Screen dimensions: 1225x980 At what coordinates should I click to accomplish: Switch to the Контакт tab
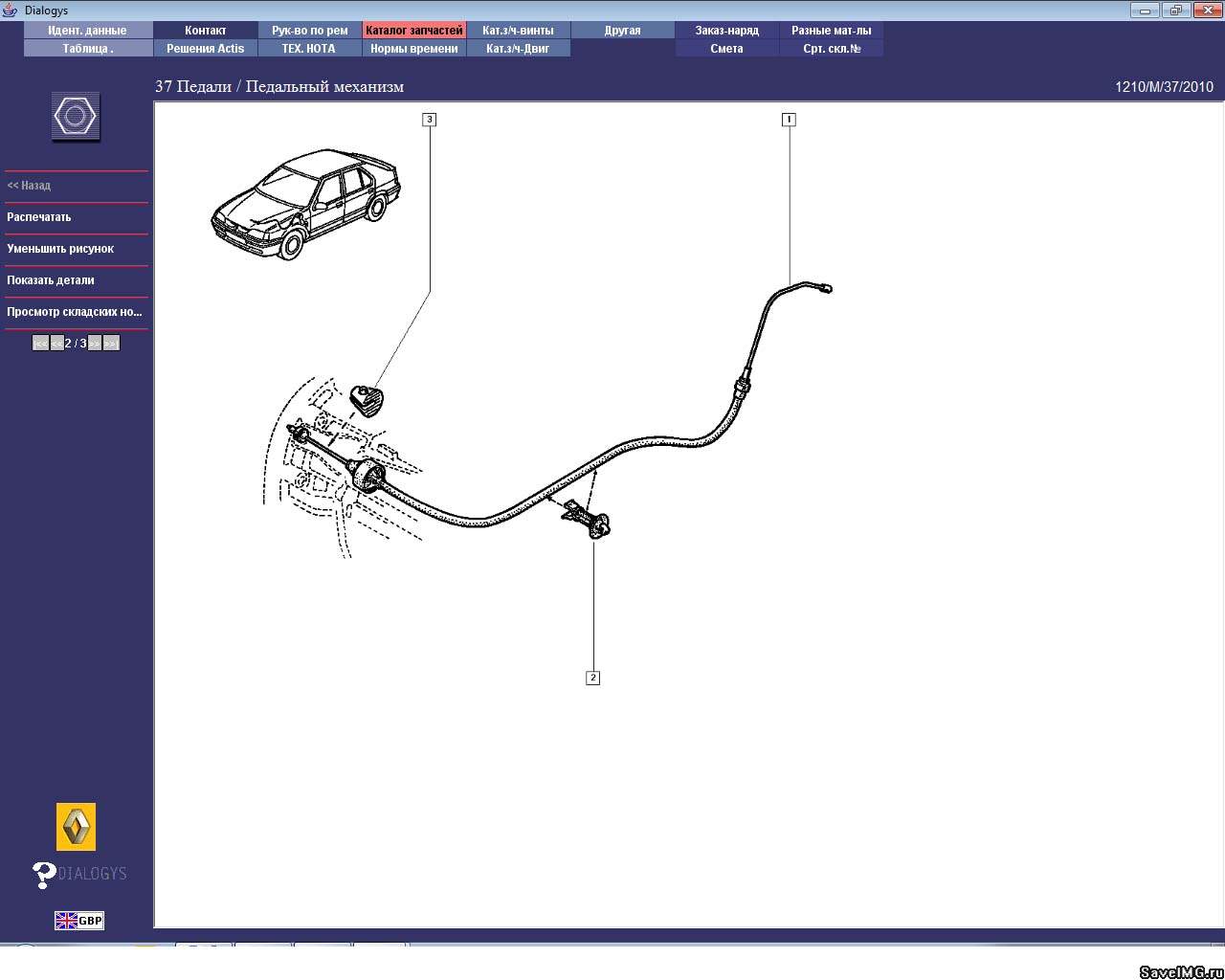[x=206, y=31]
